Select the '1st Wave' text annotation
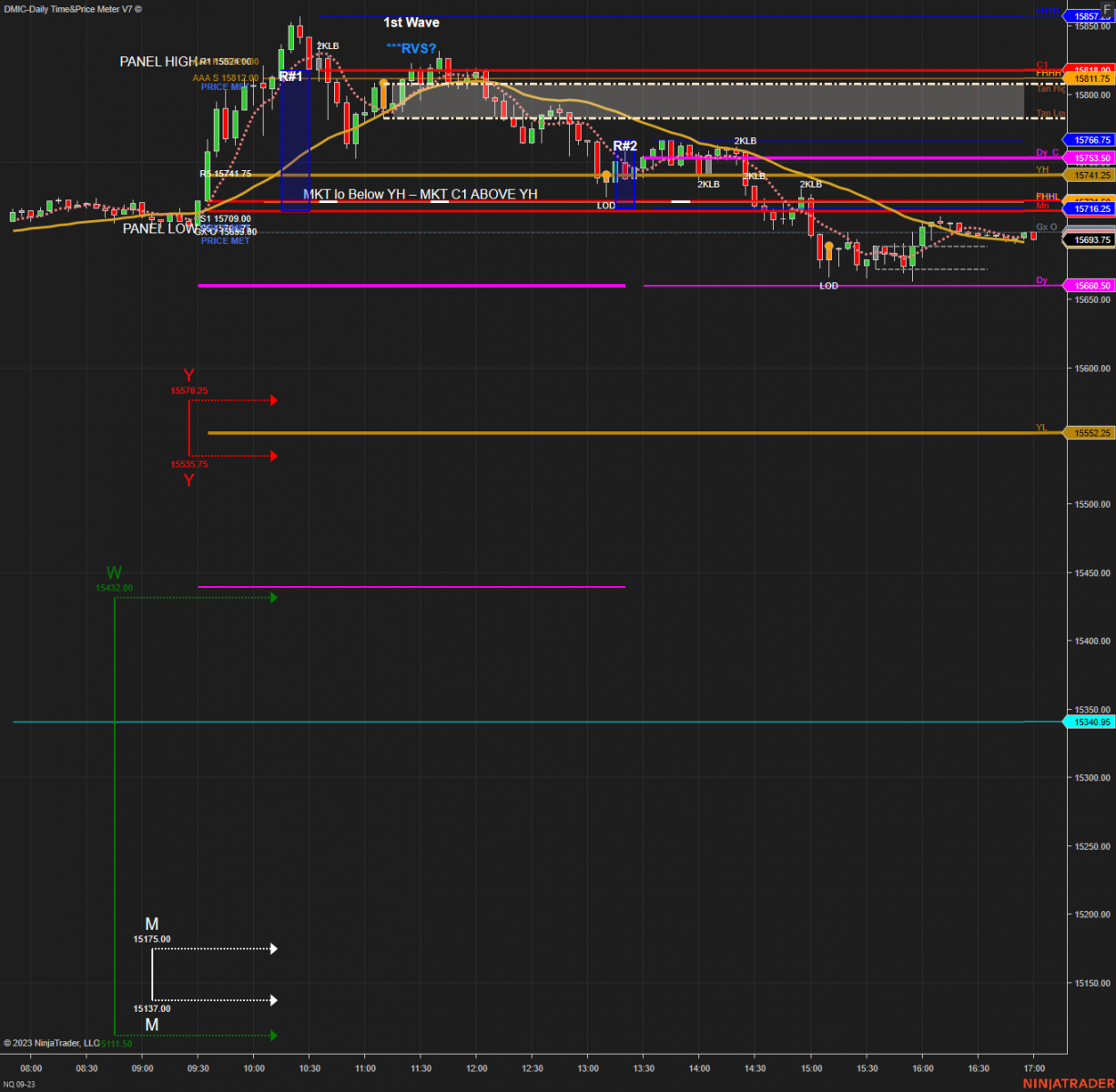The image size is (1116, 1092). [411, 22]
